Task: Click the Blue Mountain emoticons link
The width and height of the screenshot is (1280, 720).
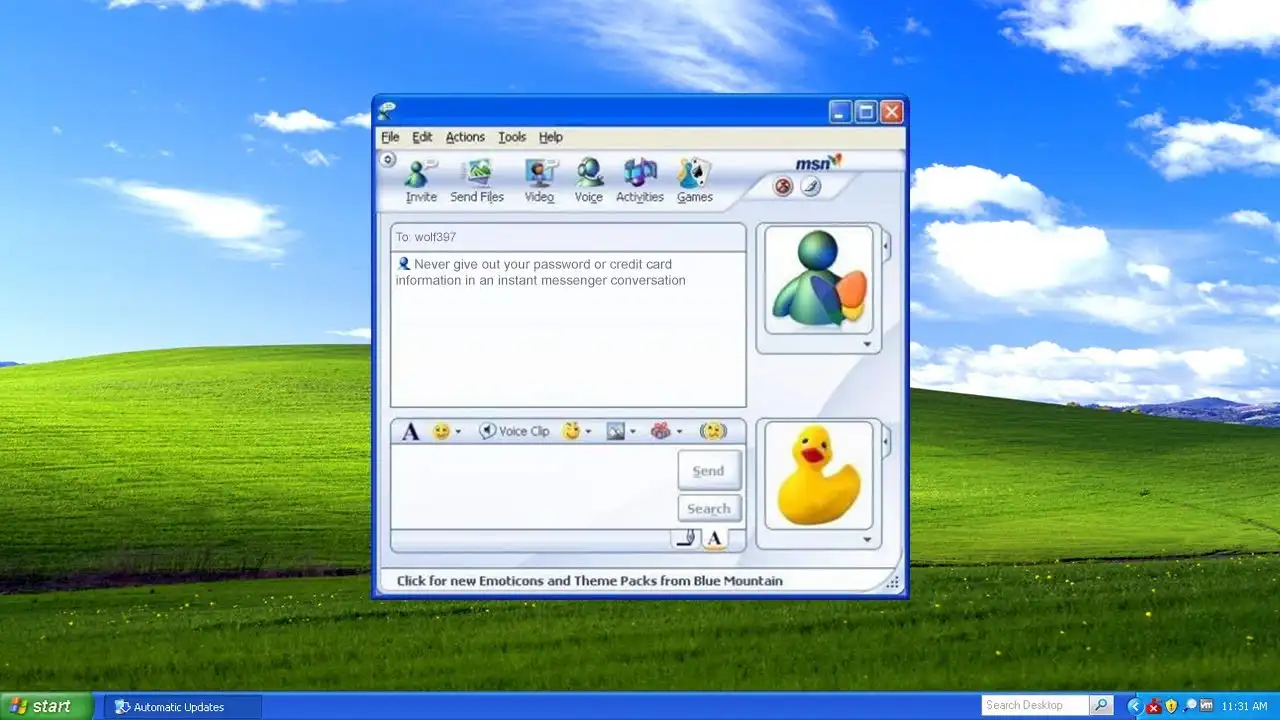Action: [589, 581]
